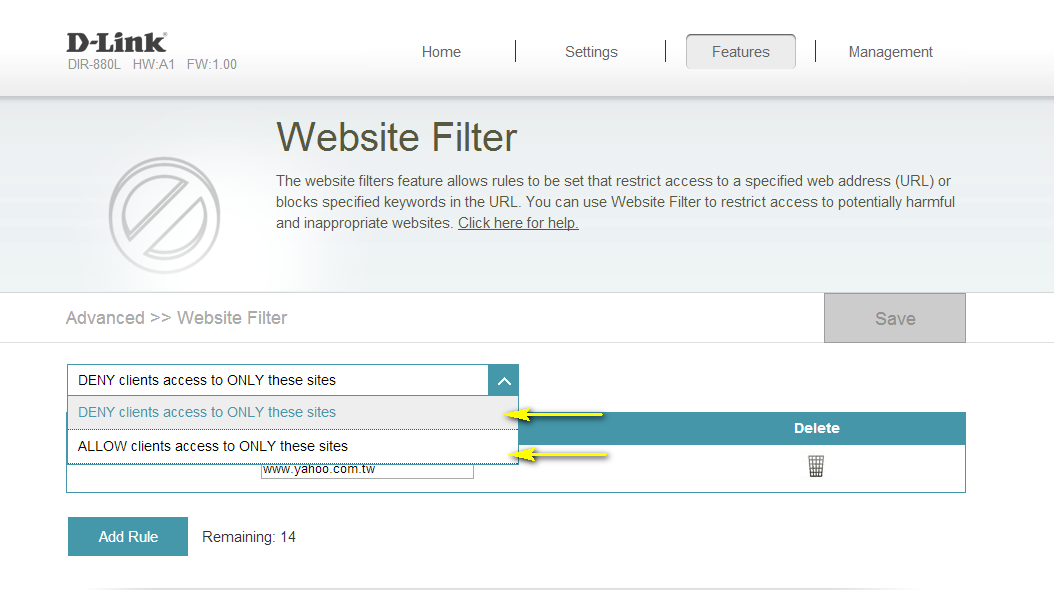This screenshot has height=604, width=1054.
Task: Click the Advanced breadcrumb label
Action: coord(105,317)
